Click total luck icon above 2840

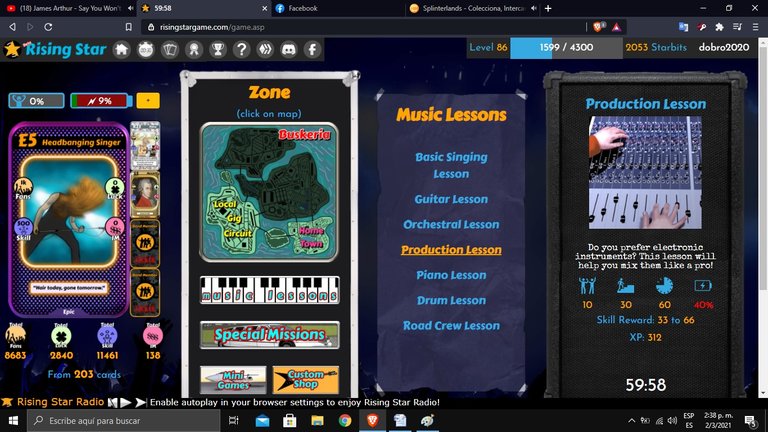(x=61, y=336)
